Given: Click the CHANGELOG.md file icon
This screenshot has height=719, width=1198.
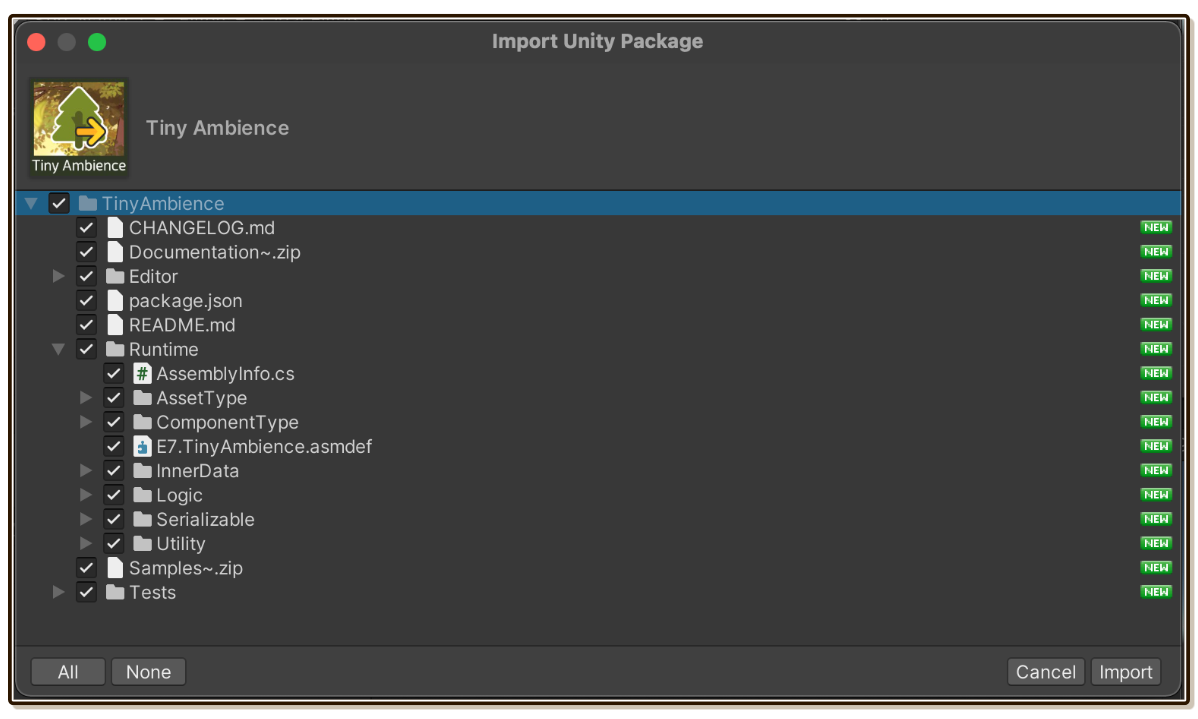Looking at the screenshot, I should pyautogui.click(x=115, y=228).
